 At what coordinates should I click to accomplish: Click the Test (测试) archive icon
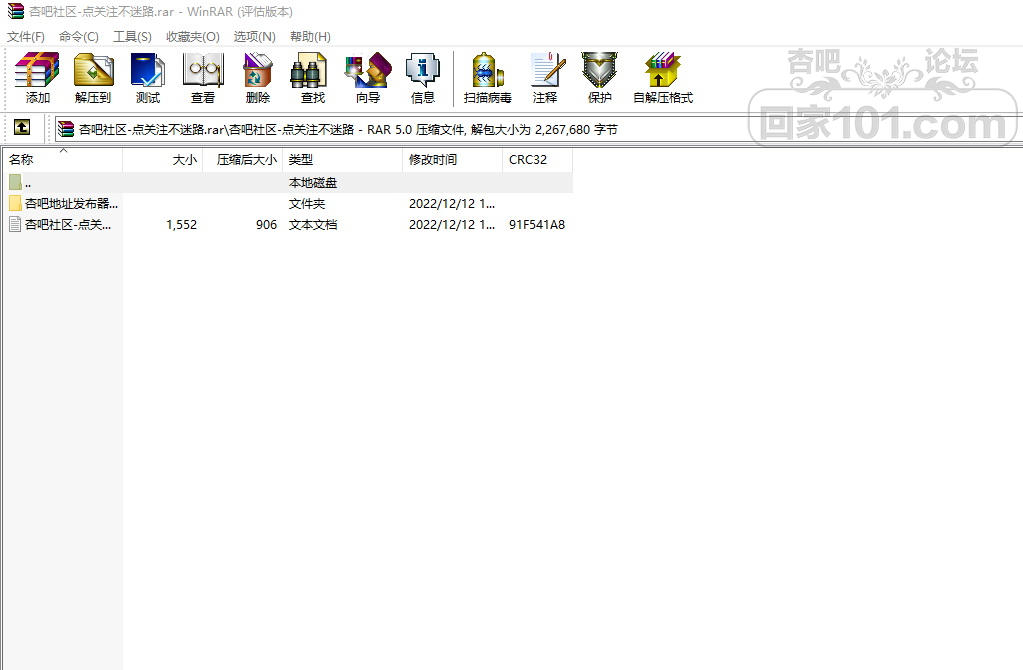point(148,70)
